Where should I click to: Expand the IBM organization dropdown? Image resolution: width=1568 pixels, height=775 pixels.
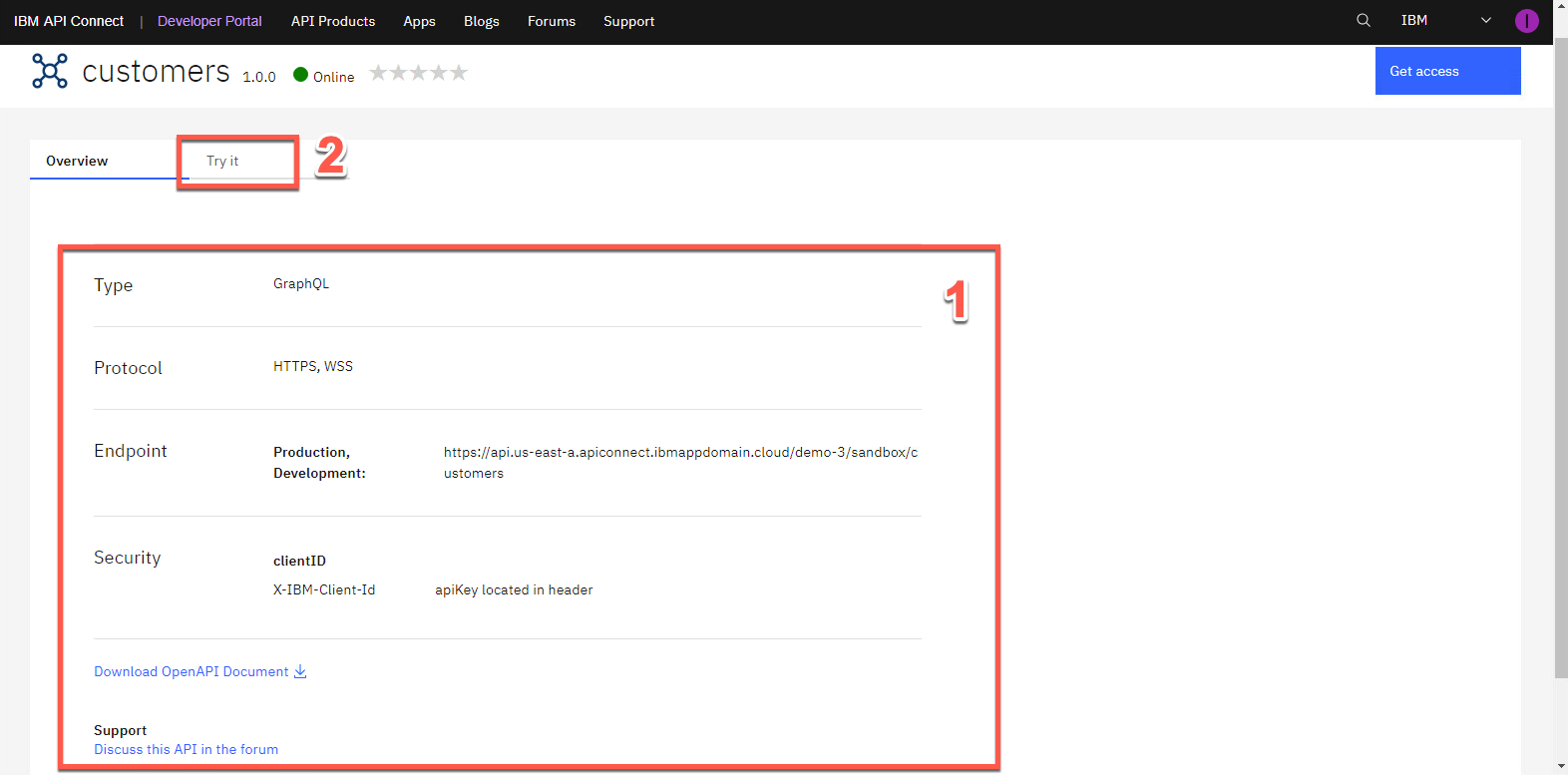coord(1485,20)
